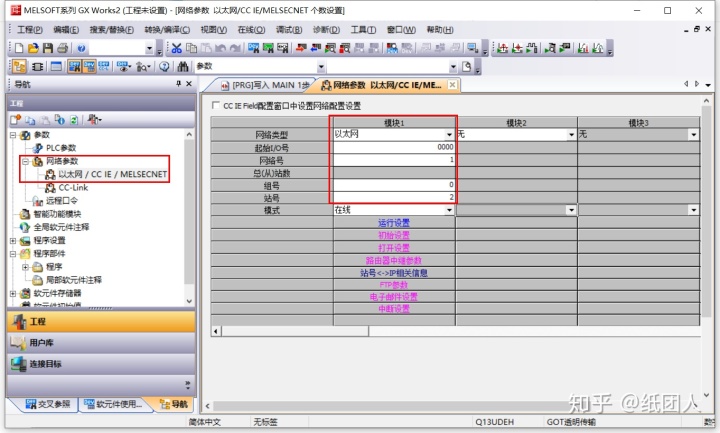This screenshot has width=720, height=433.
Task: Open the 在线(O) menu
Action: coord(251,30)
